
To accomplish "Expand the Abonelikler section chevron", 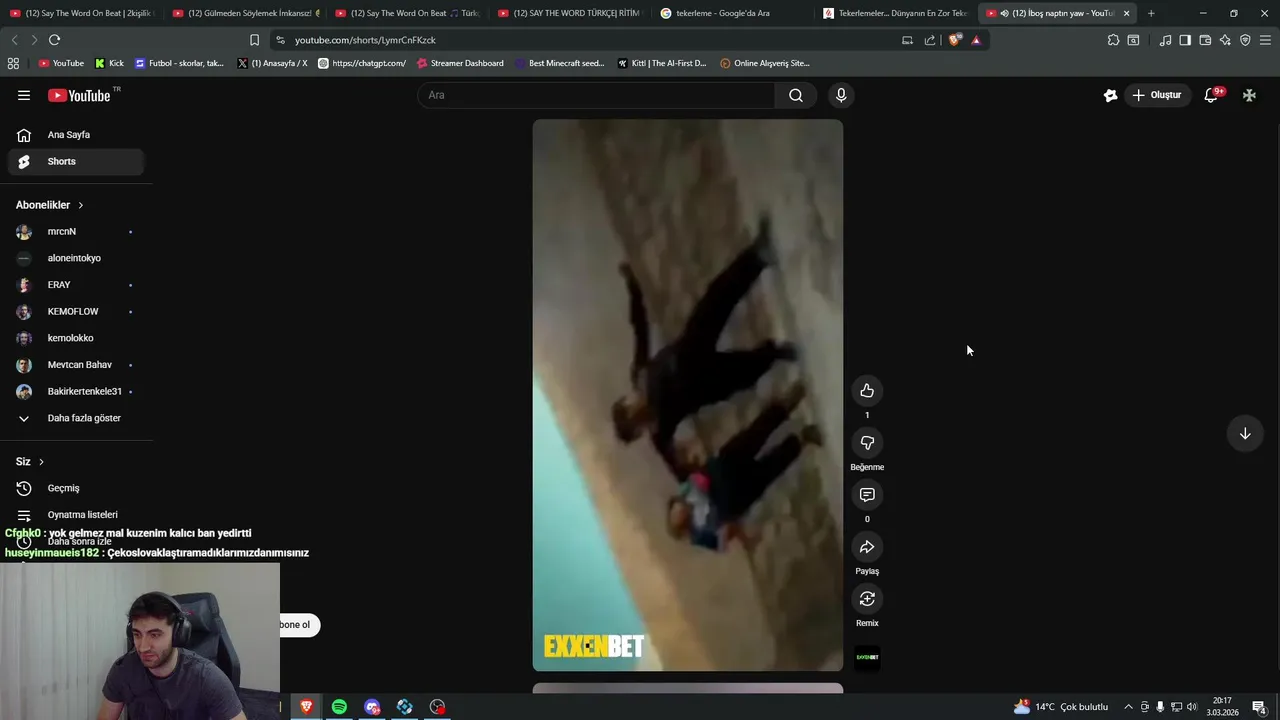I will coord(81,205).
